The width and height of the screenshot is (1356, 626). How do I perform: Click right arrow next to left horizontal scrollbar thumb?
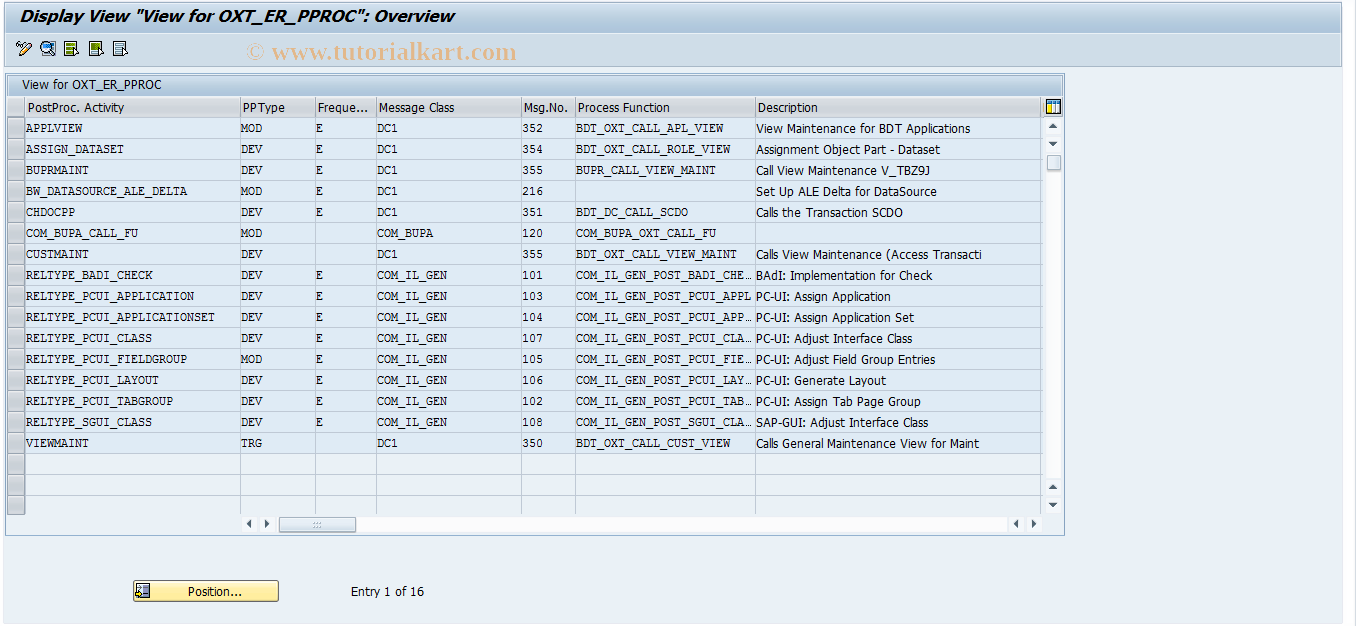tap(266, 524)
